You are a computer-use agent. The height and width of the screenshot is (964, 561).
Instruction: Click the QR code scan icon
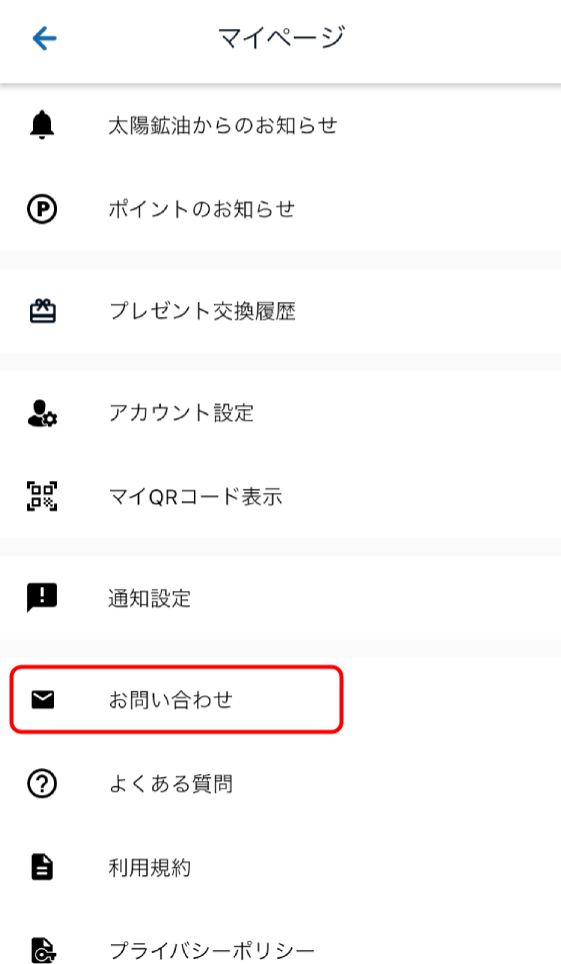42,496
